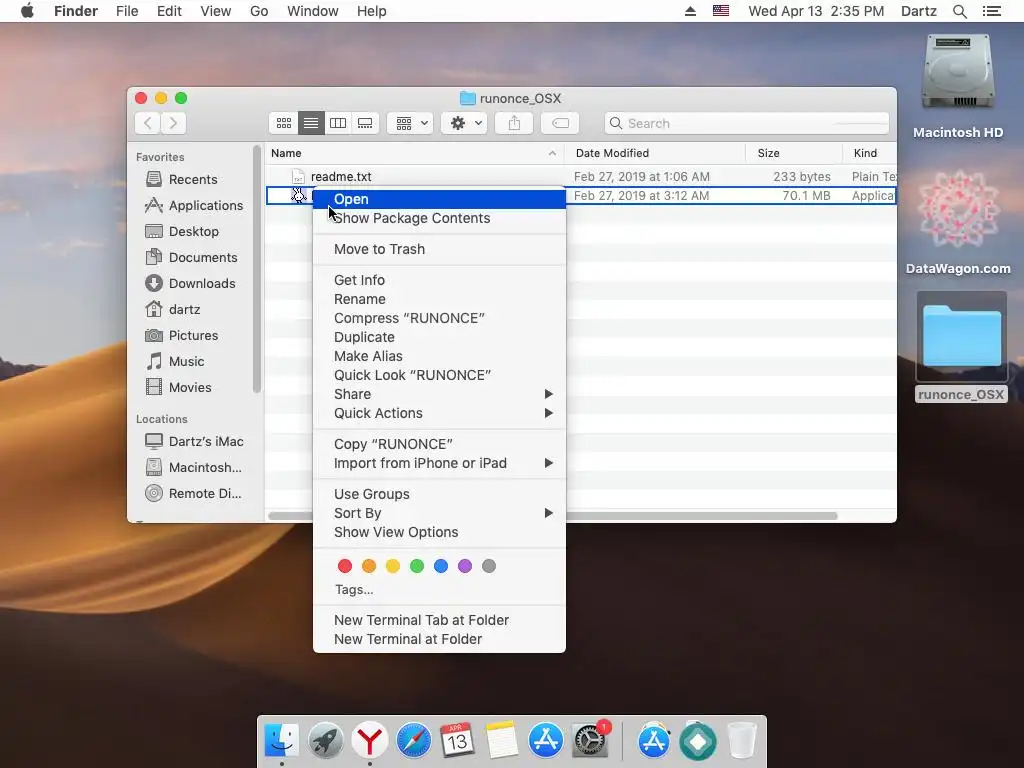The image size is (1024, 768).
Task: Go forward with the forward arrow
Action: point(173,123)
